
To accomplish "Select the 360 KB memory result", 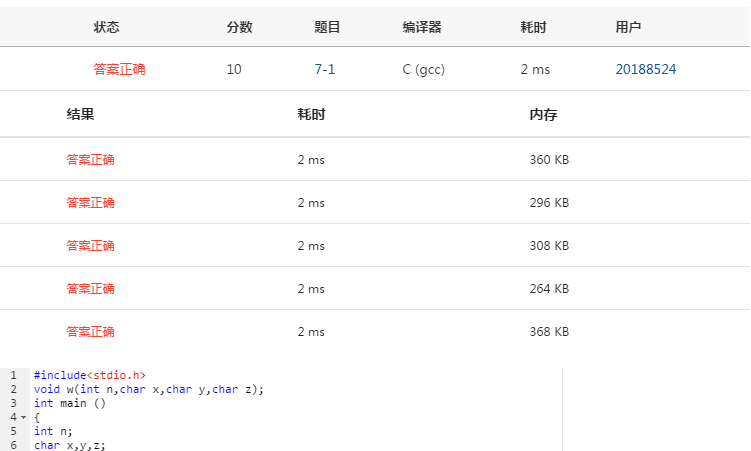I will pyautogui.click(x=549, y=159).
